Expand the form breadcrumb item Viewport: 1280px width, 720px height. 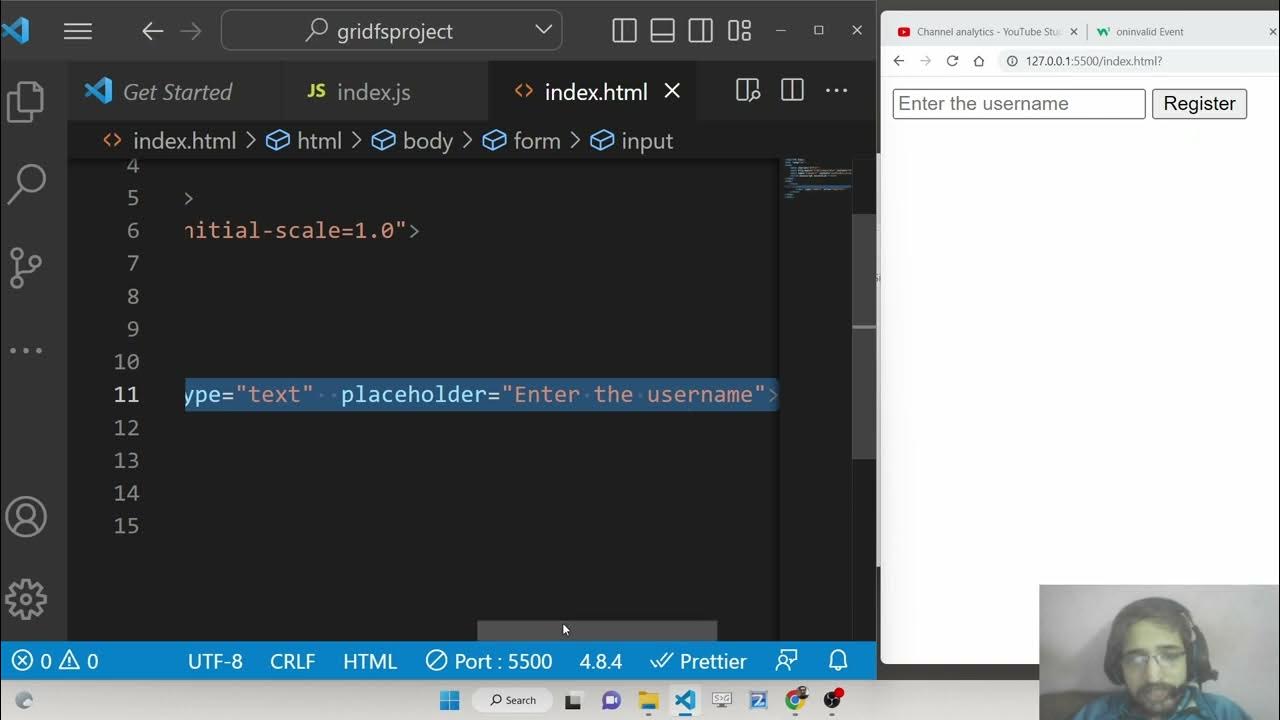click(x=536, y=141)
